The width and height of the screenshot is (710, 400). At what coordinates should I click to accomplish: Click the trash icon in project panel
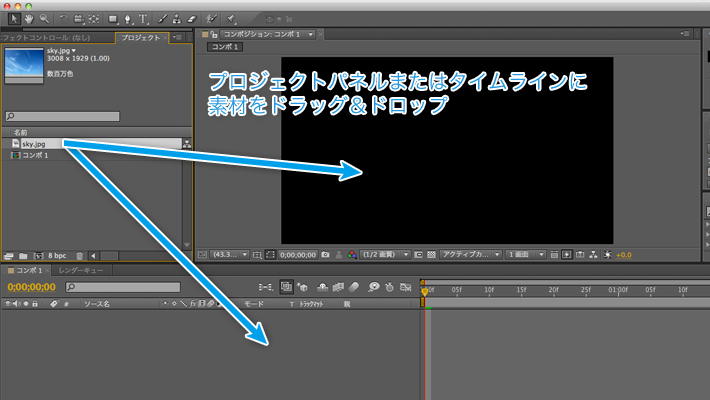click(80, 256)
